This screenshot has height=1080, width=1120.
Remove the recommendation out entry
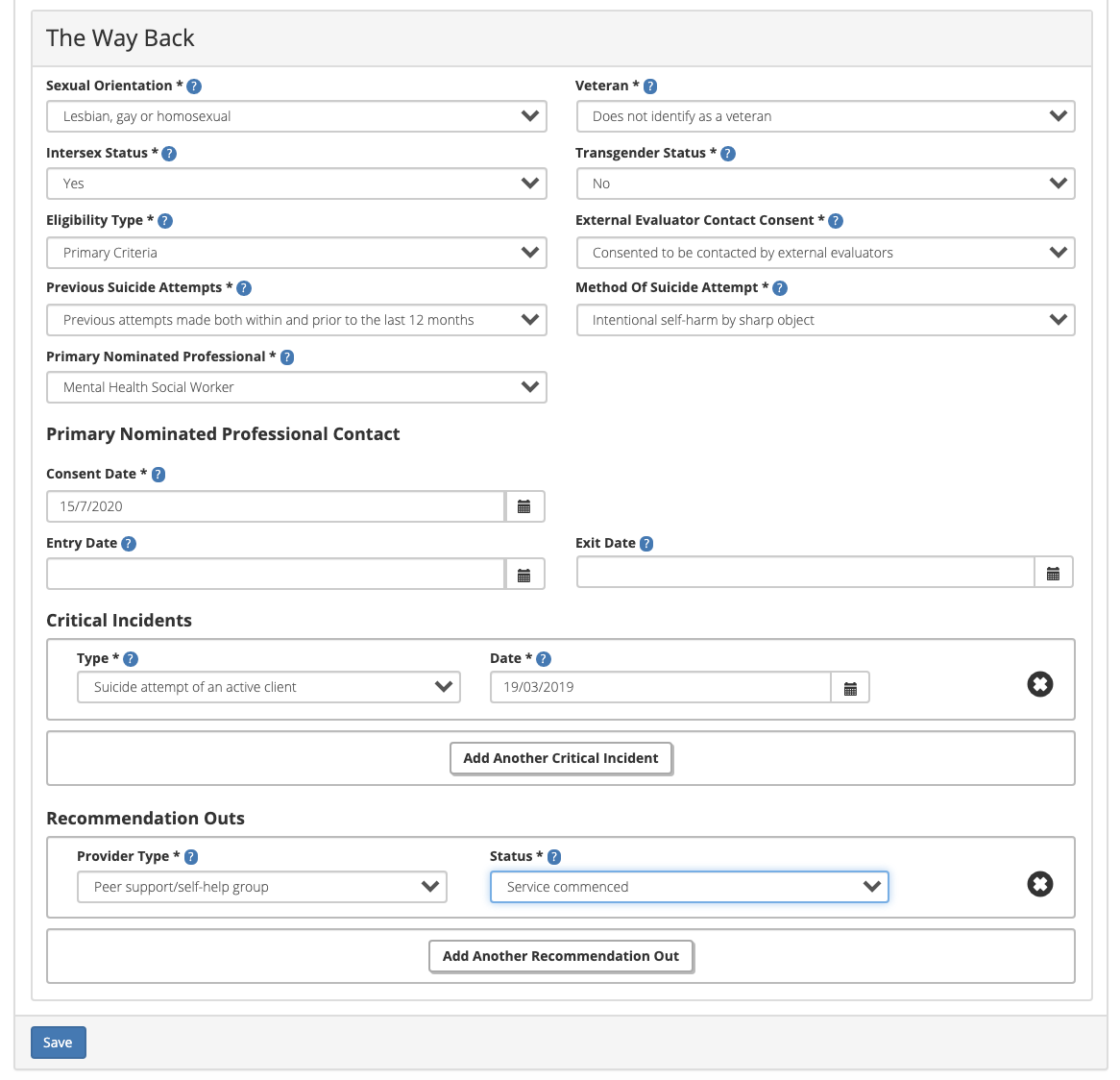click(1039, 884)
